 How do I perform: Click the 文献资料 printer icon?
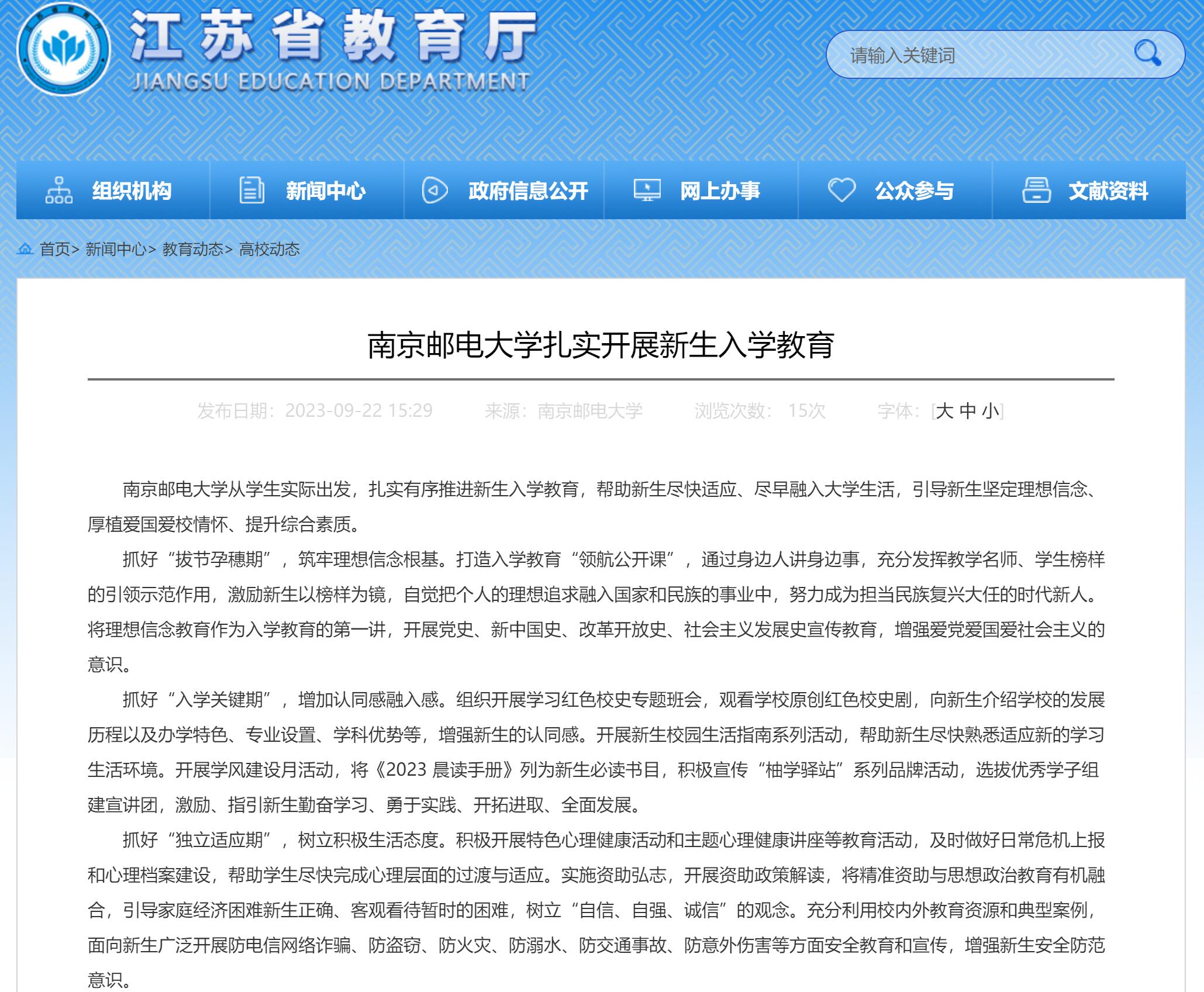coord(1036,191)
